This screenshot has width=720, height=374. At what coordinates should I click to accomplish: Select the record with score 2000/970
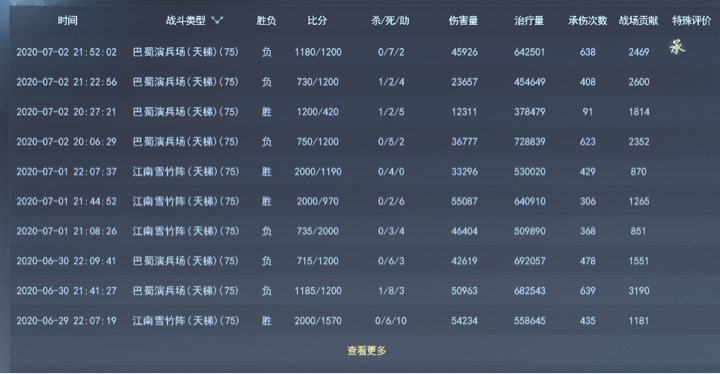point(364,201)
